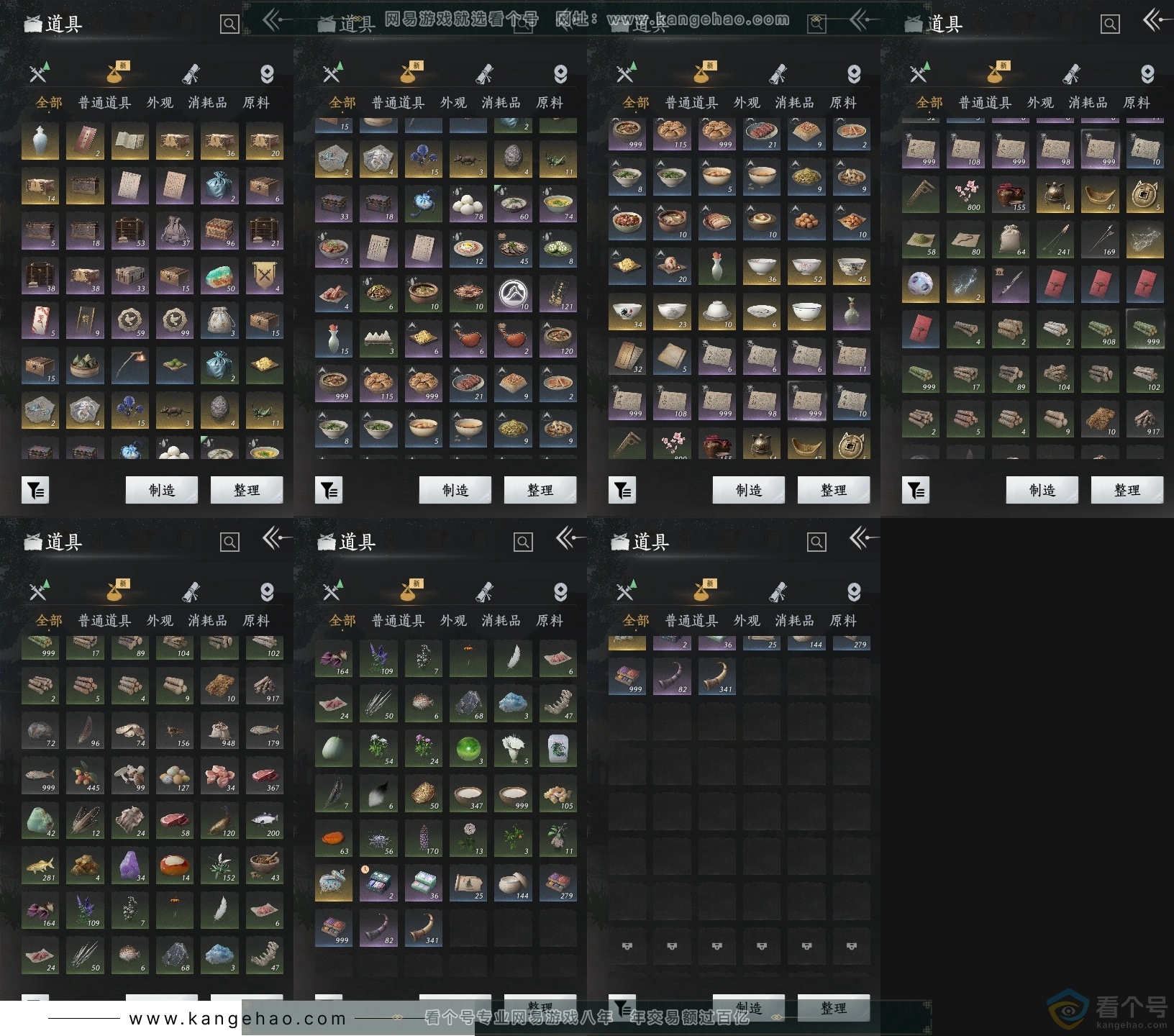Choose the celadon bottle on purple background
The width and height of the screenshot is (1174, 1036).
851,312
